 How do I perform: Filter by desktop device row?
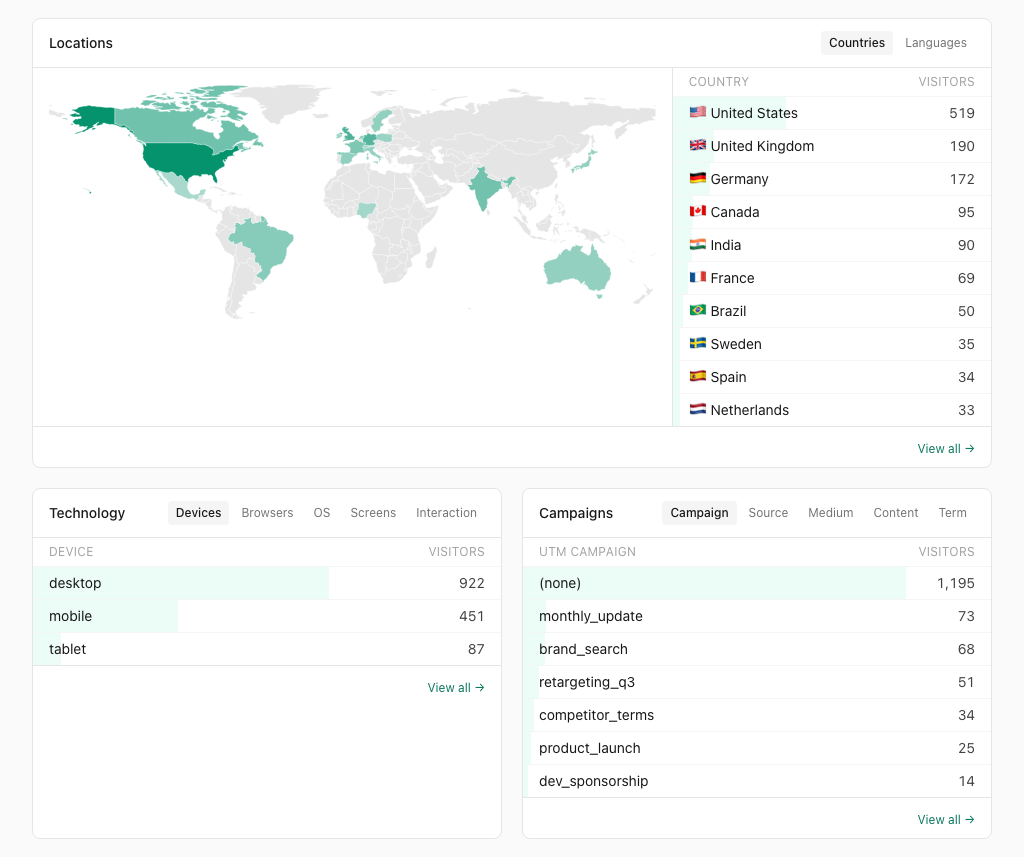click(x=267, y=583)
